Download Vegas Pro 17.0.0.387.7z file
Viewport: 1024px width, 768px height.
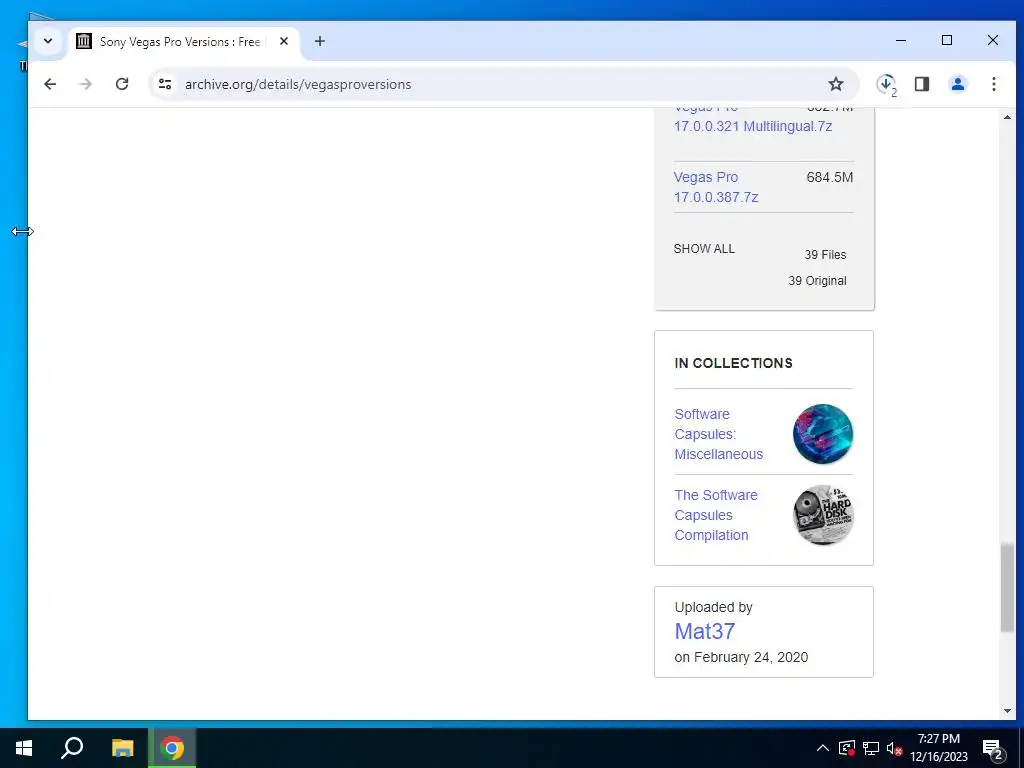coord(716,187)
